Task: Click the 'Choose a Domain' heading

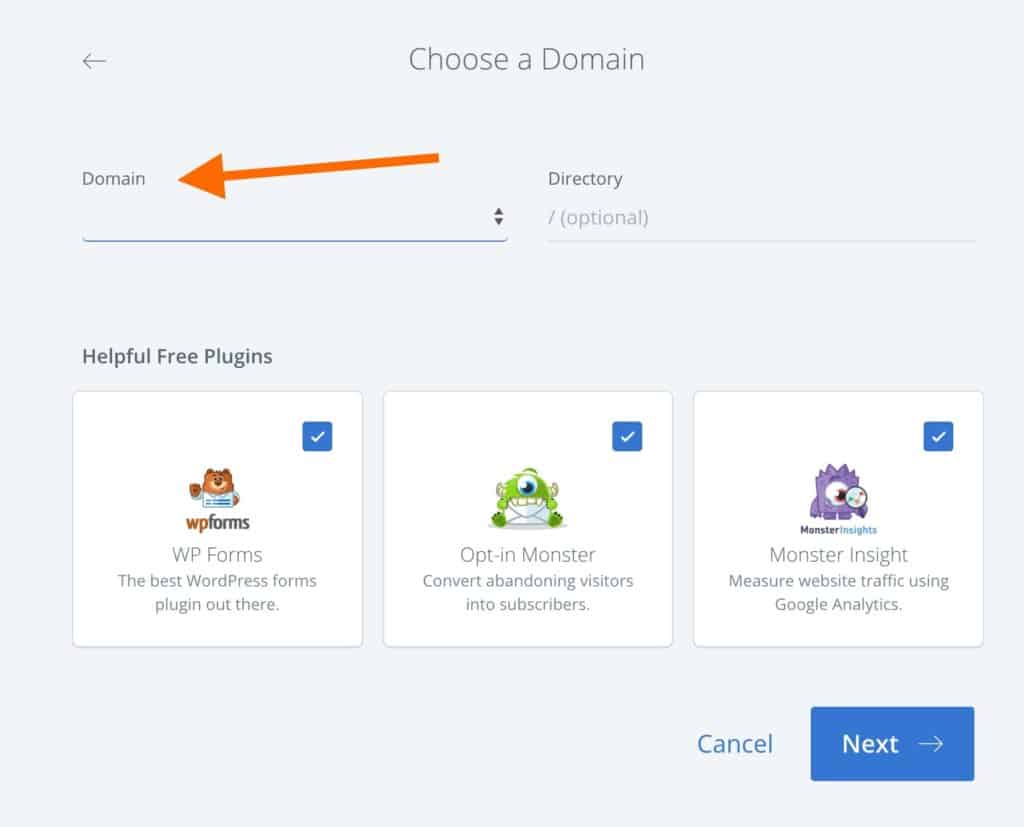Action: point(526,59)
